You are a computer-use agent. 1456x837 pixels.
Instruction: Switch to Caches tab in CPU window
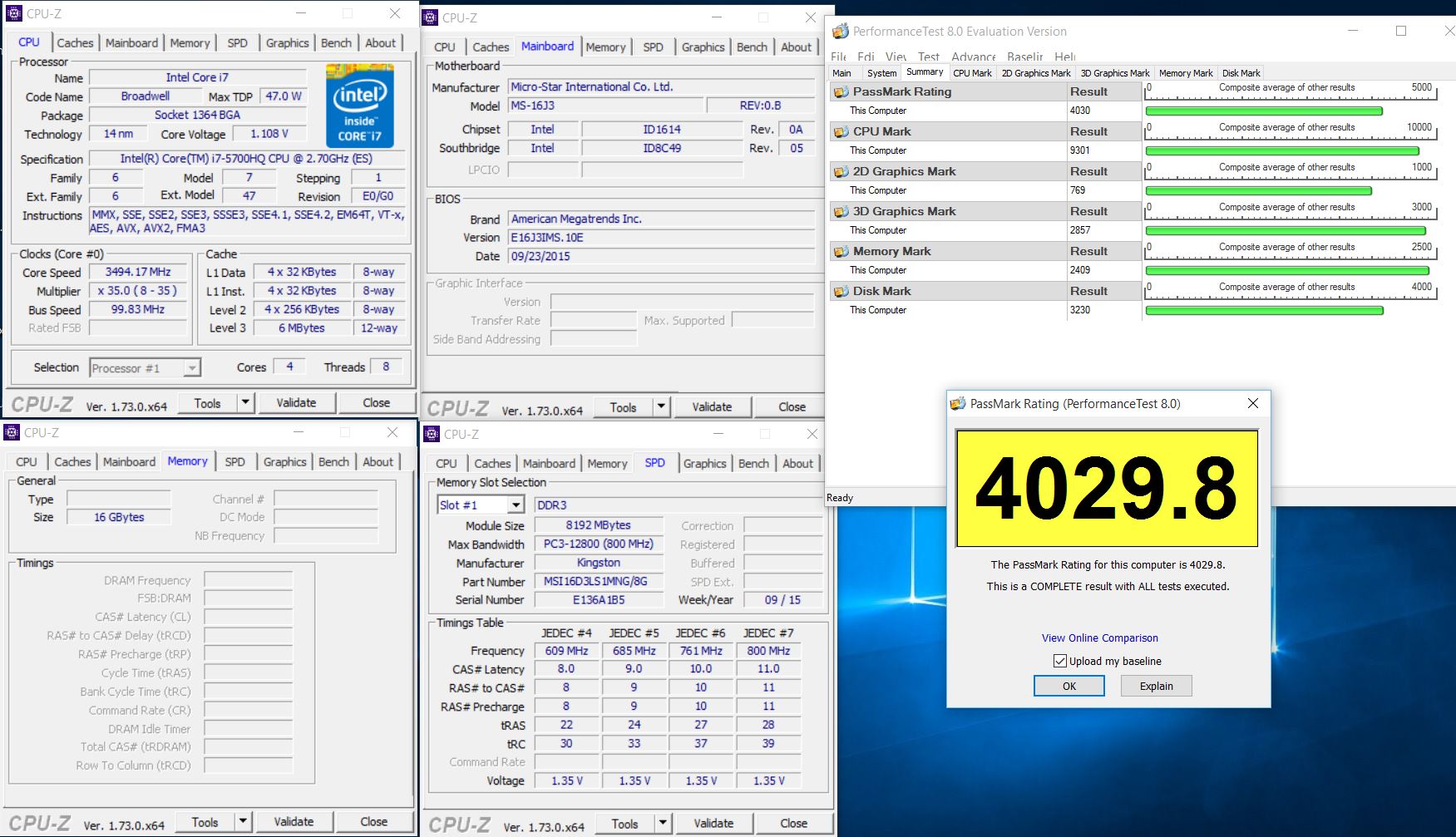(x=75, y=42)
